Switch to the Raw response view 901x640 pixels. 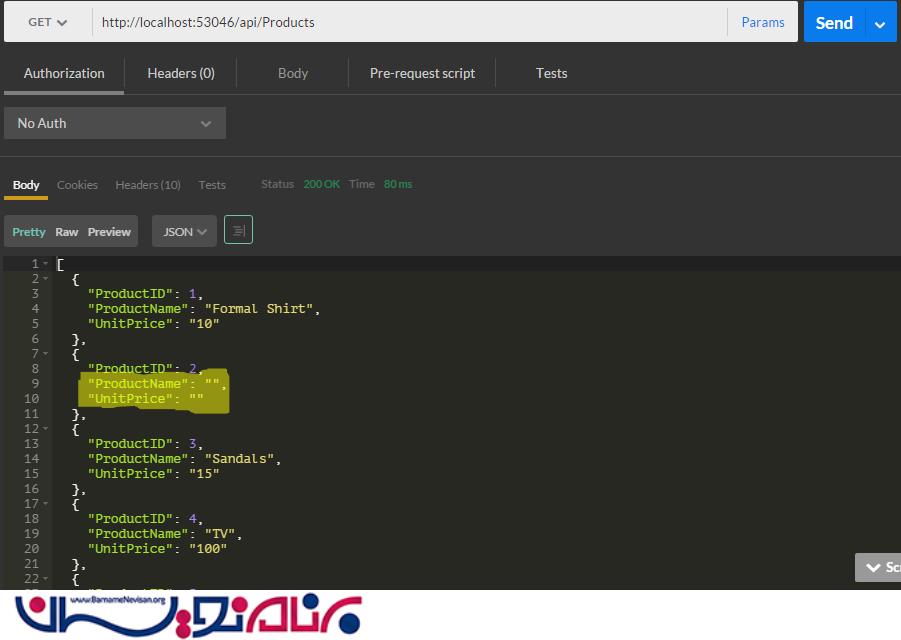[67, 232]
